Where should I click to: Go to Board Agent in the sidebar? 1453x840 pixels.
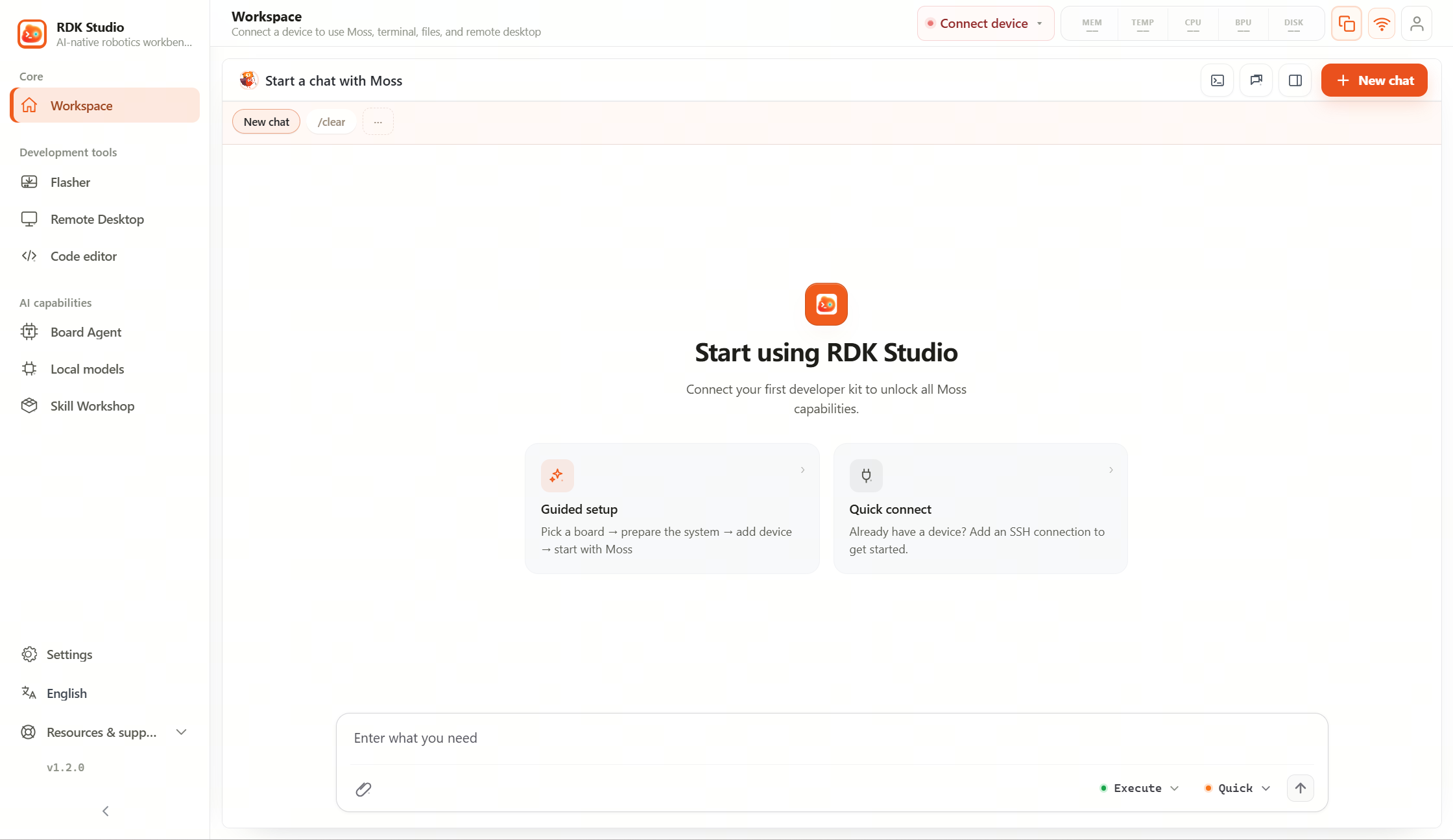105,332
